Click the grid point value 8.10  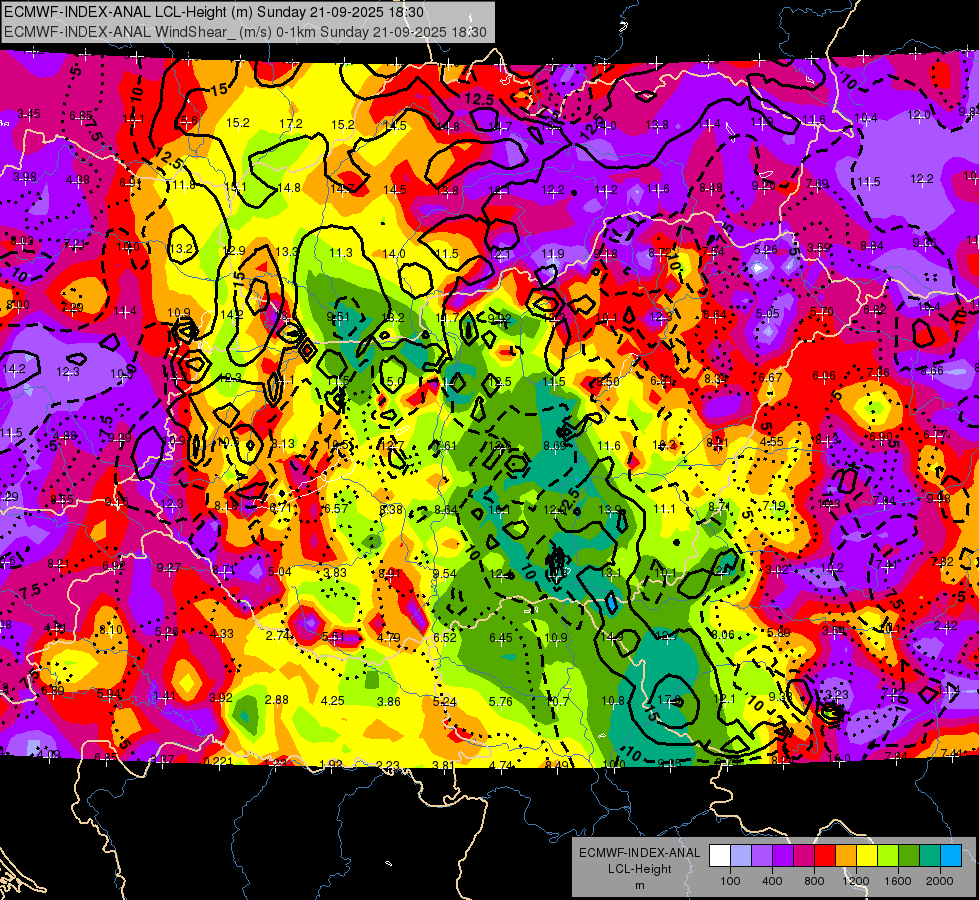tap(111, 630)
